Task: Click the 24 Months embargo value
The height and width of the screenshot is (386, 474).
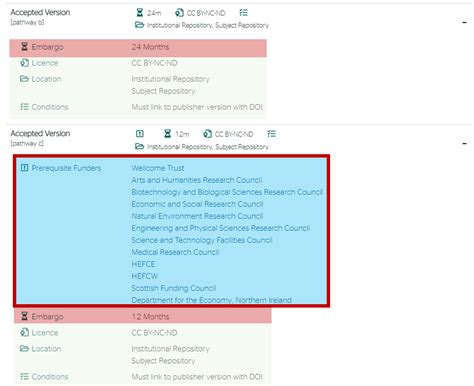Action: (150, 47)
